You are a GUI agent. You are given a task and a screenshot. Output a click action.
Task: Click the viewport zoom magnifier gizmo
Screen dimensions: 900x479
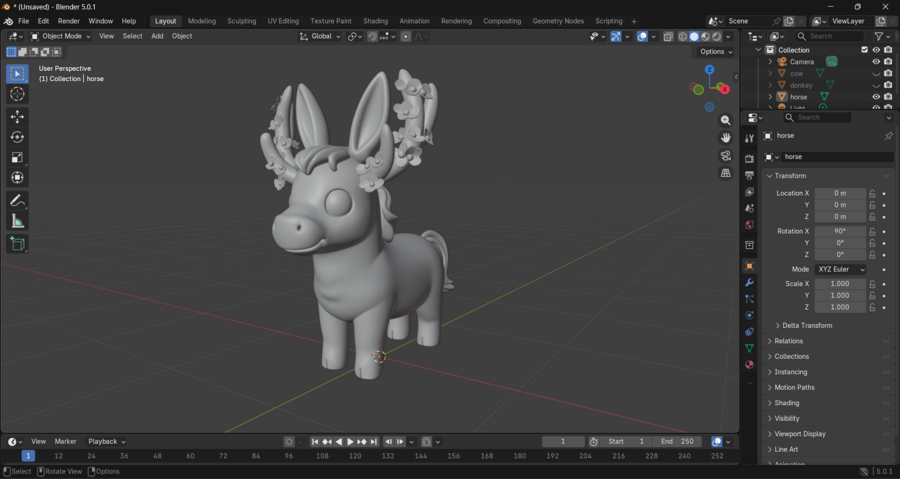coord(726,120)
